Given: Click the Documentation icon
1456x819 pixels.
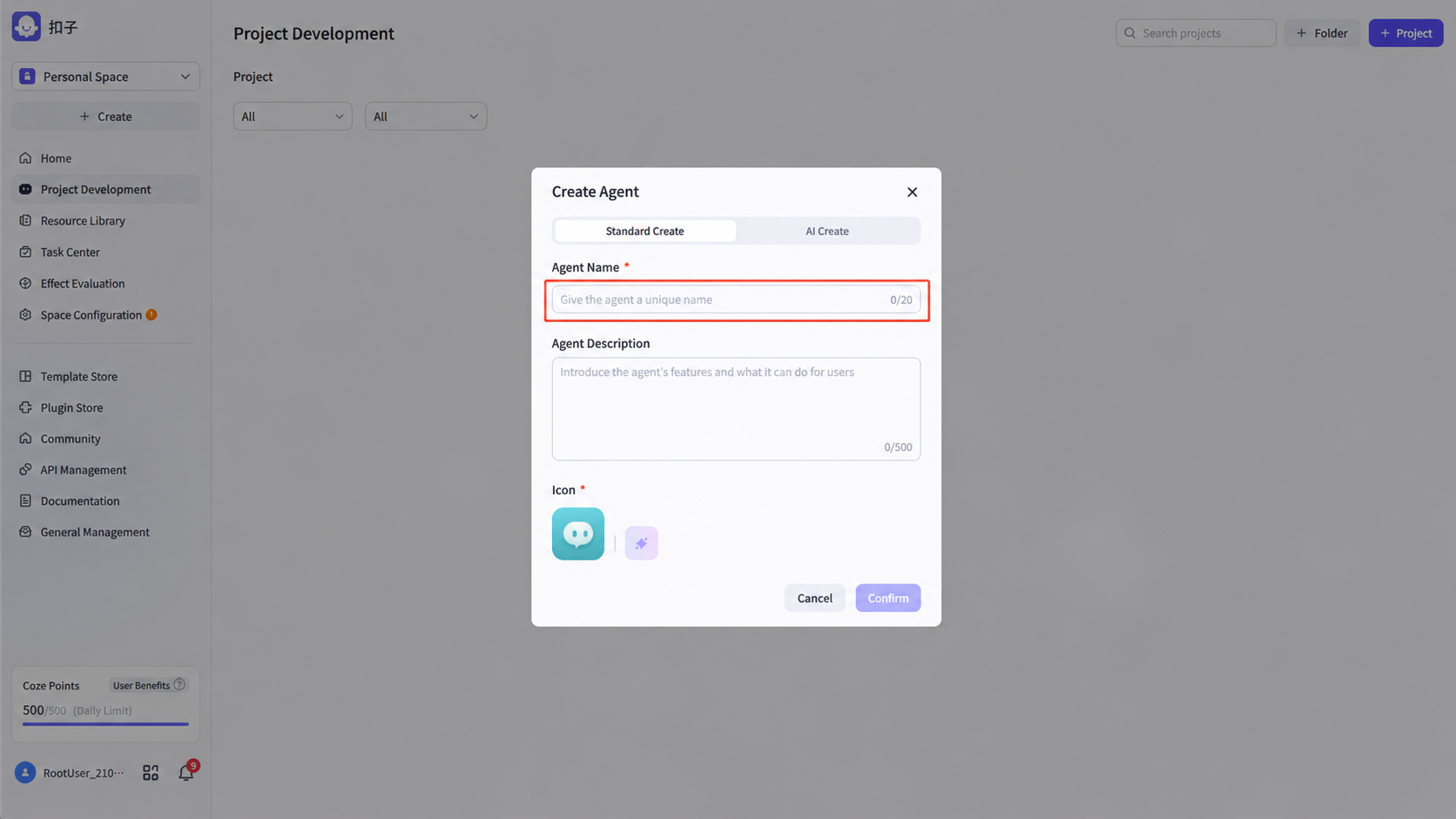Looking at the screenshot, I should (x=25, y=501).
